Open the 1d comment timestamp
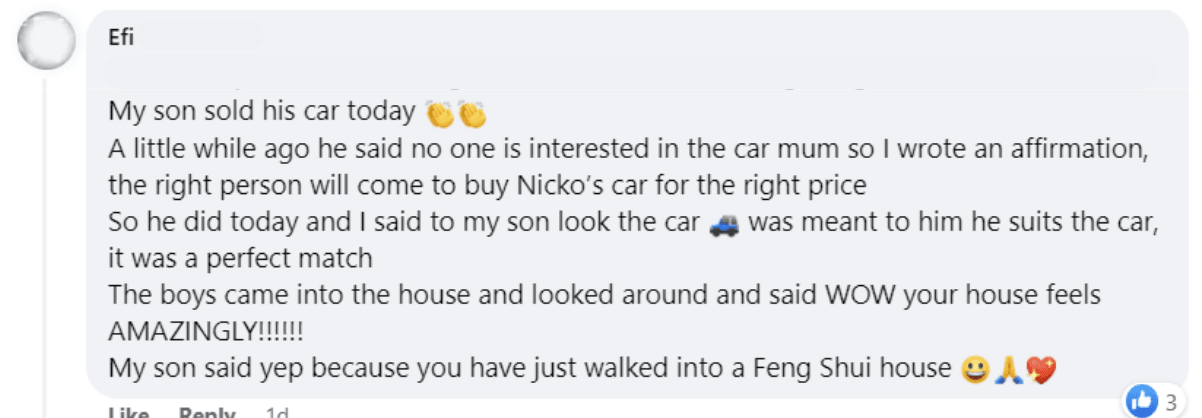Screen dimensions: 1202x418 coord(277,412)
